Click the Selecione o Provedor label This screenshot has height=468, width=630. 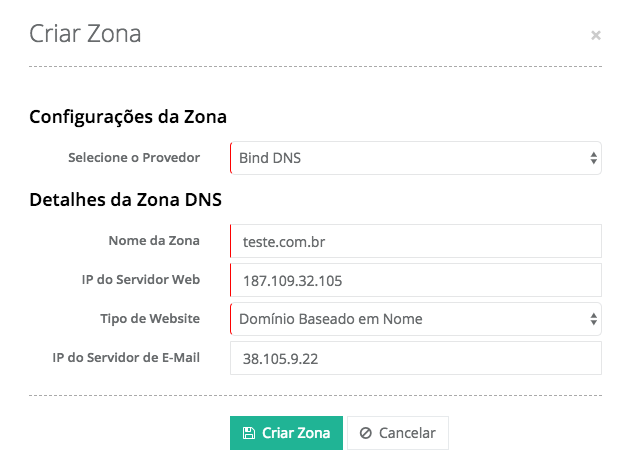(x=134, y=158)
